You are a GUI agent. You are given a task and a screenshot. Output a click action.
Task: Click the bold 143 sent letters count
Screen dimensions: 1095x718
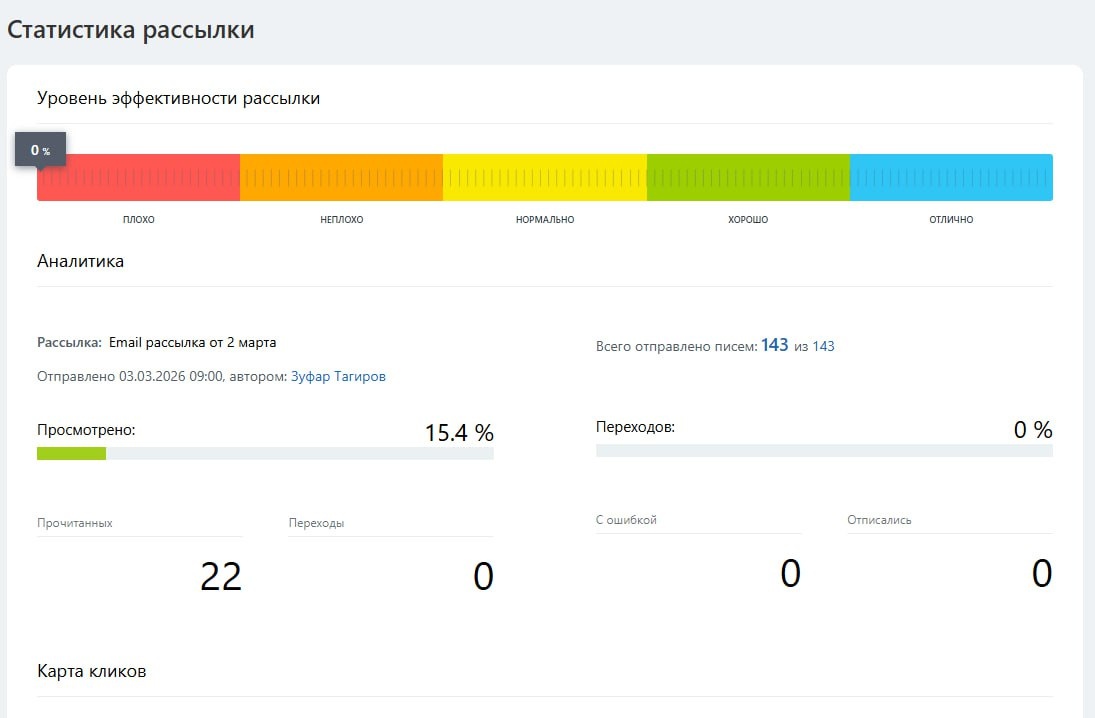774,345
